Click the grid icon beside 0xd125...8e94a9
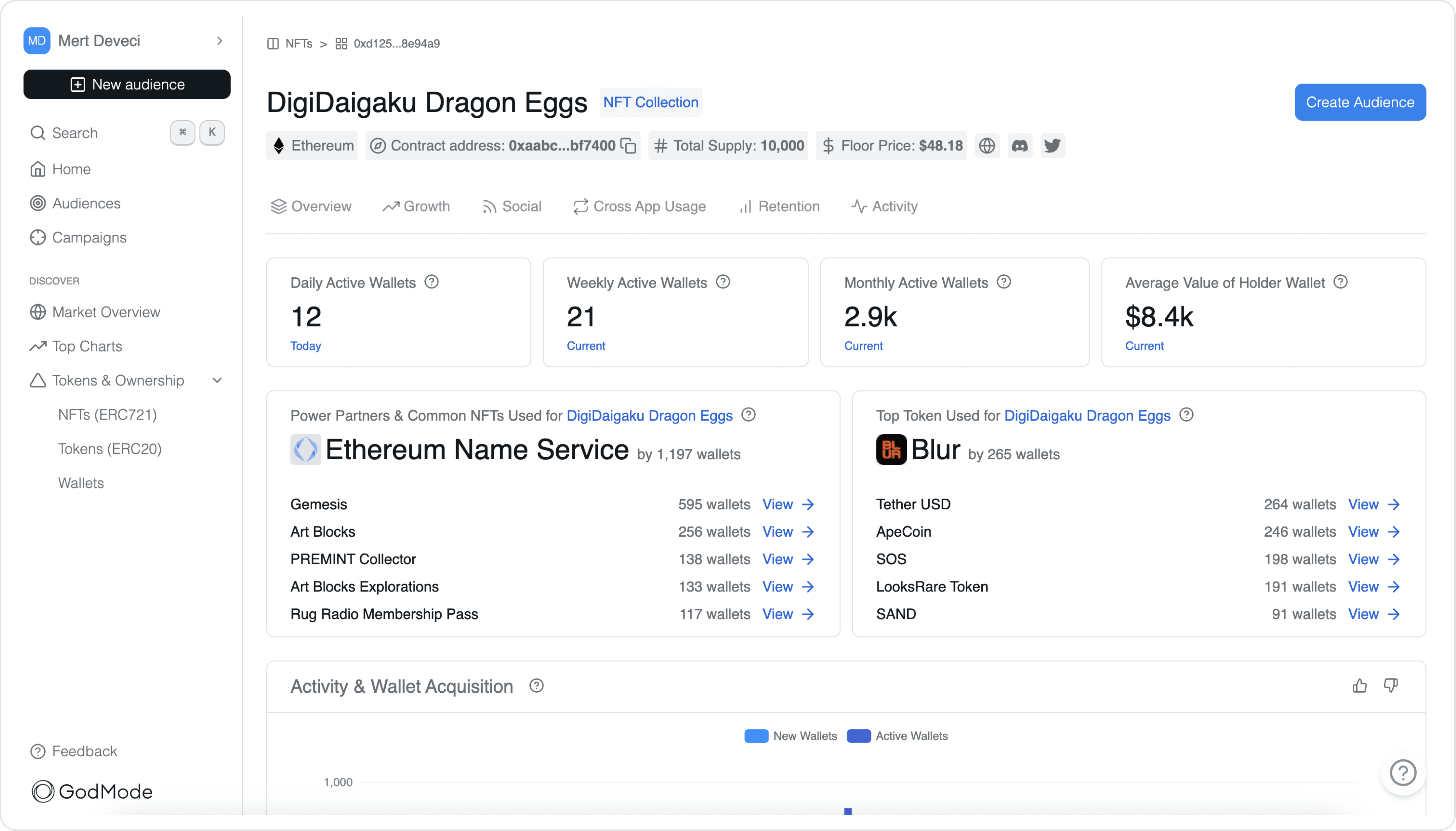This screenshot has width=1456, height=831. click(341, 43)
